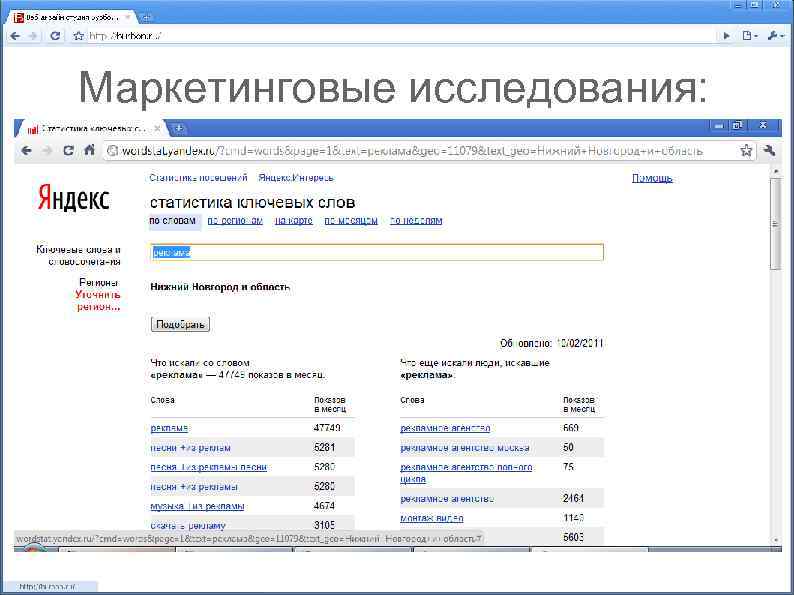The width and height of the screenshot is (794, 595).
Task: Open 'песня +из рекламы песни' link
Action: pyautogui.click(x=209, y=467)
